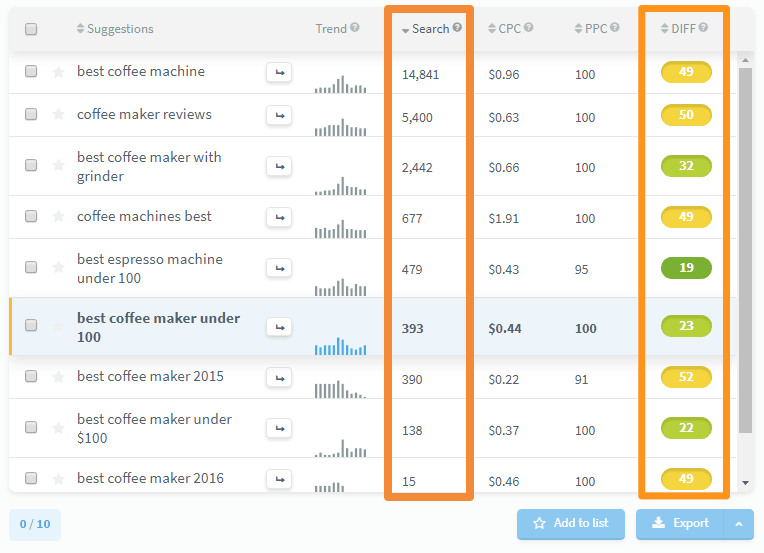
Task: Click the Add to list button
Action: (570, 524)
